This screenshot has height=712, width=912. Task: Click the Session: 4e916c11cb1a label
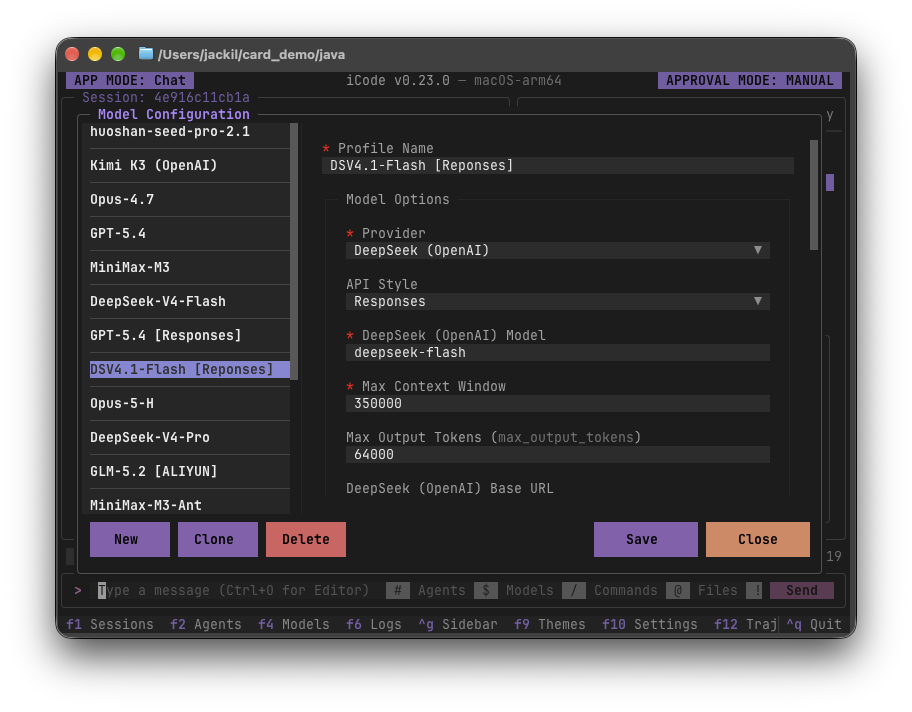pos(166,97)
